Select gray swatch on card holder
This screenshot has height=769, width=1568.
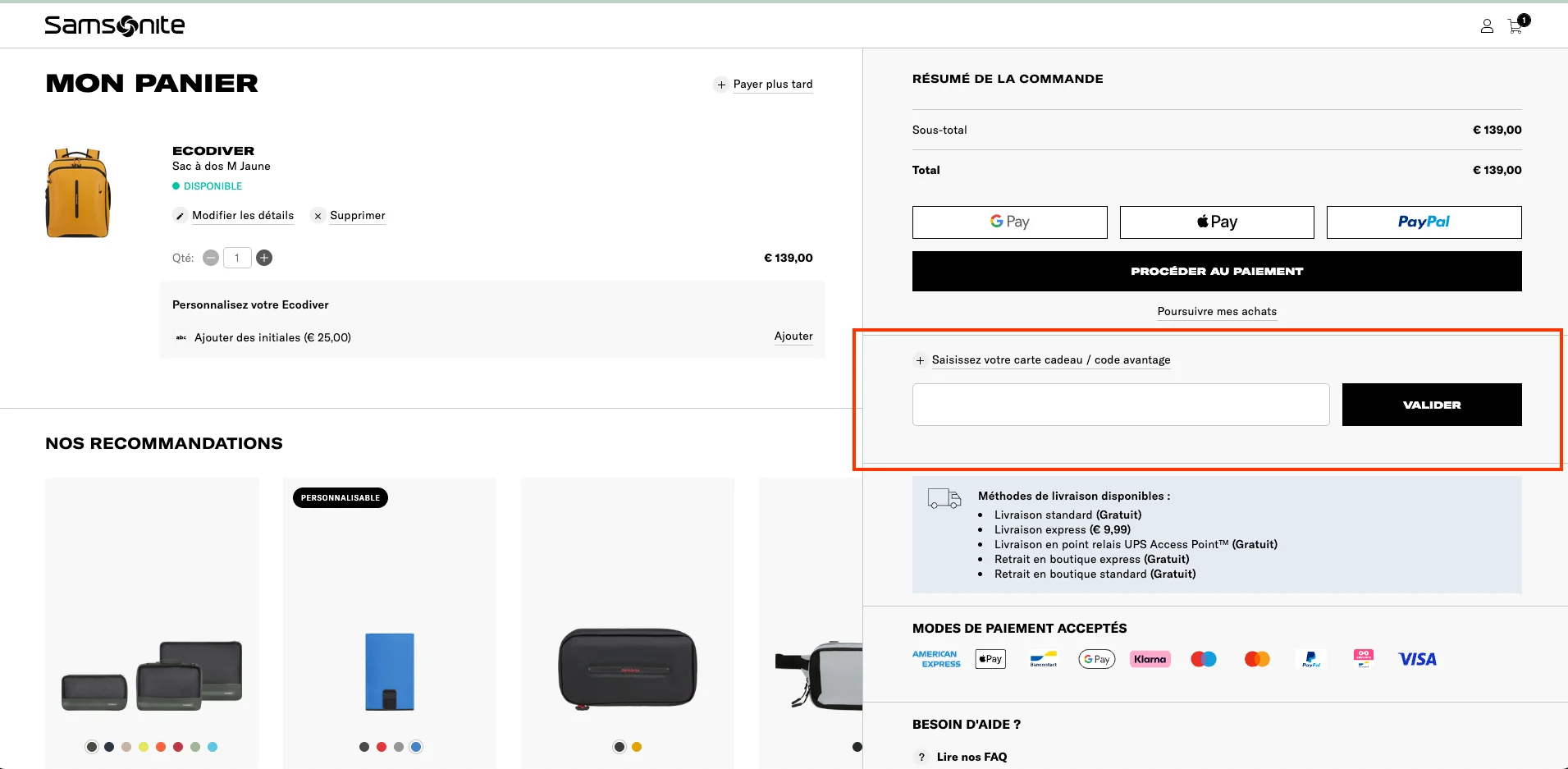(x=399, y=747)
